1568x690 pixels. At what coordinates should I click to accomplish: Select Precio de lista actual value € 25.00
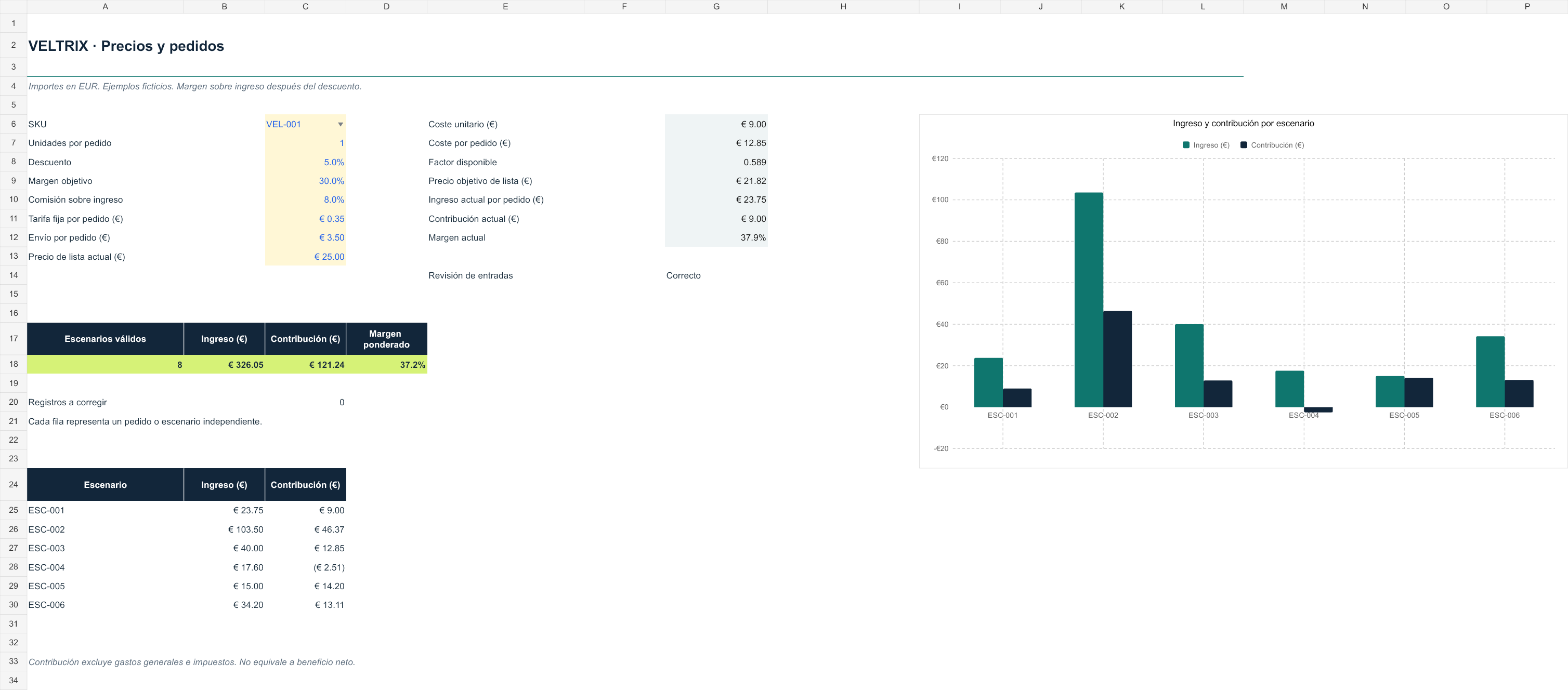(306, 257)
